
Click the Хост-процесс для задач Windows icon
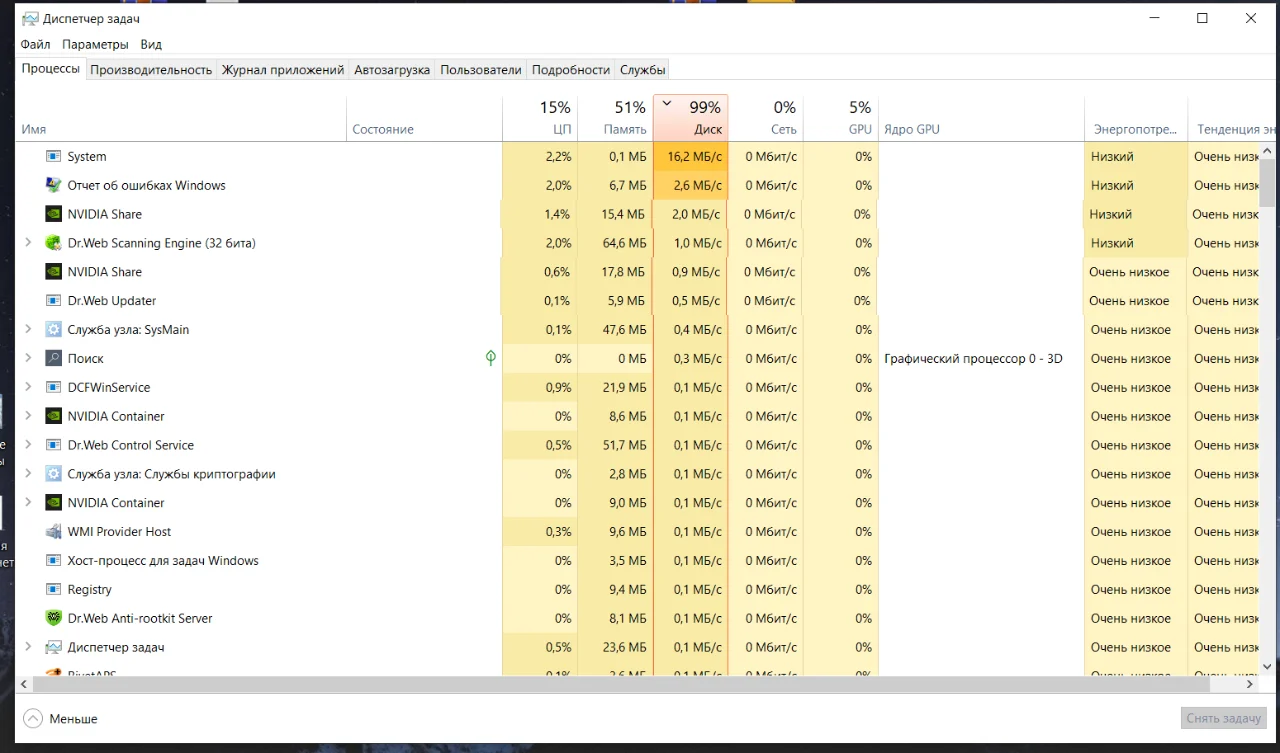click(54, 561)
